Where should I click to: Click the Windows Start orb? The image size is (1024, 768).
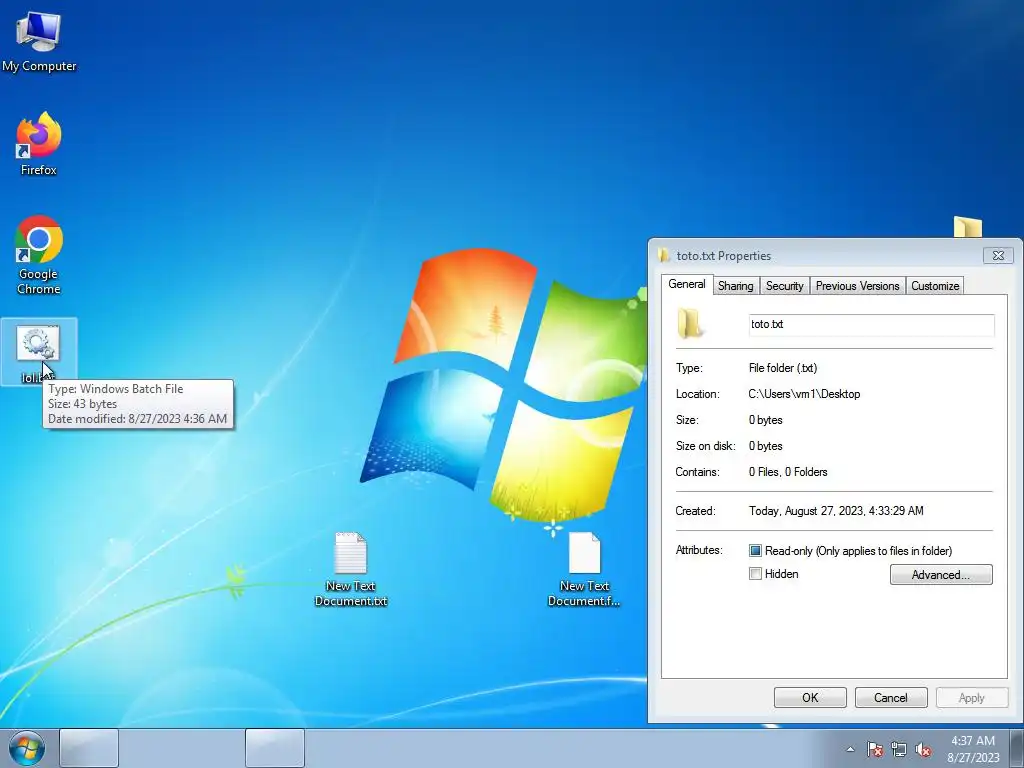pyautogui.click(x=27, y=748)
